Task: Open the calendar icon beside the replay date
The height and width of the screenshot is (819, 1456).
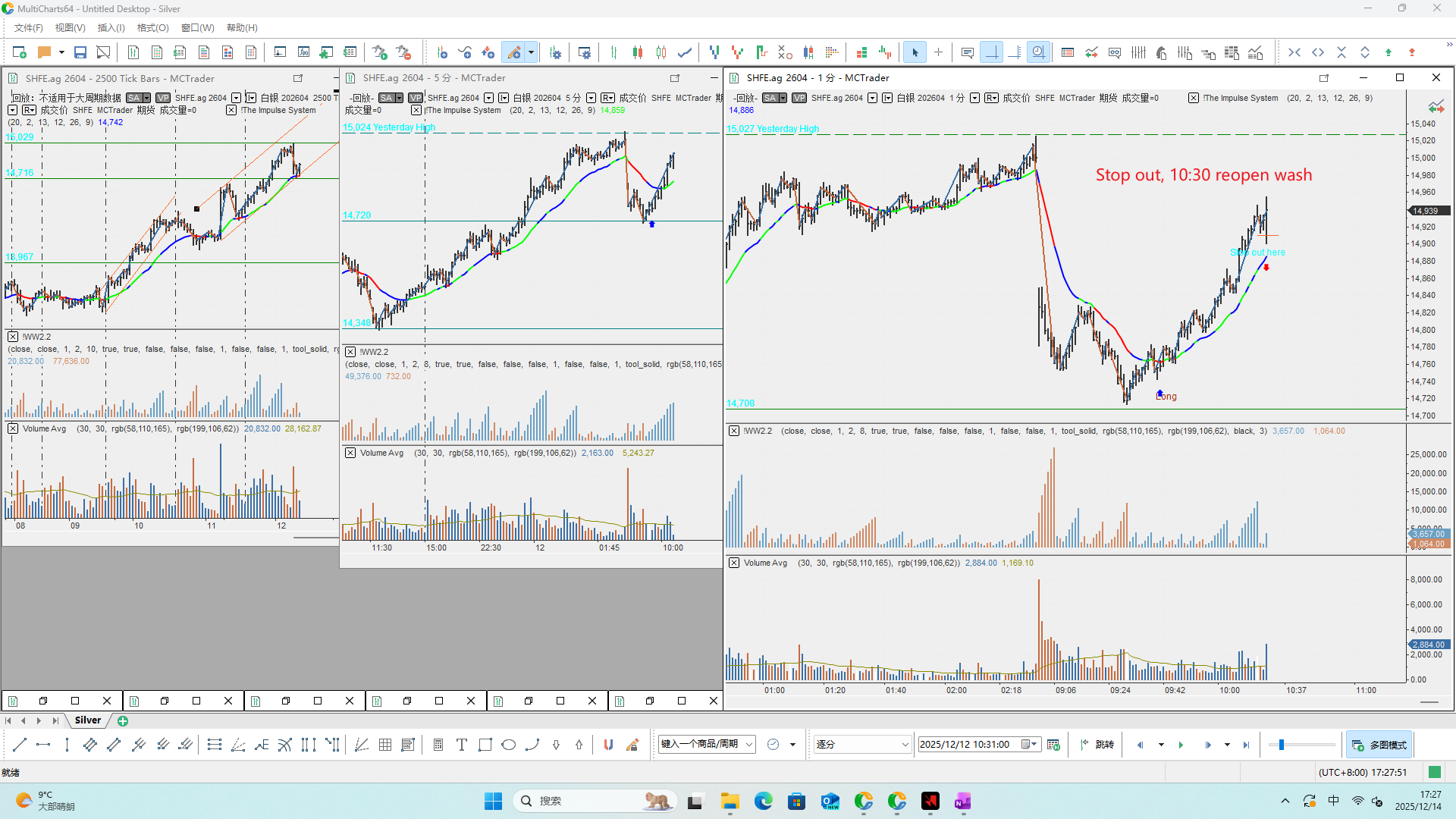Action: (x=1053, y=745)
